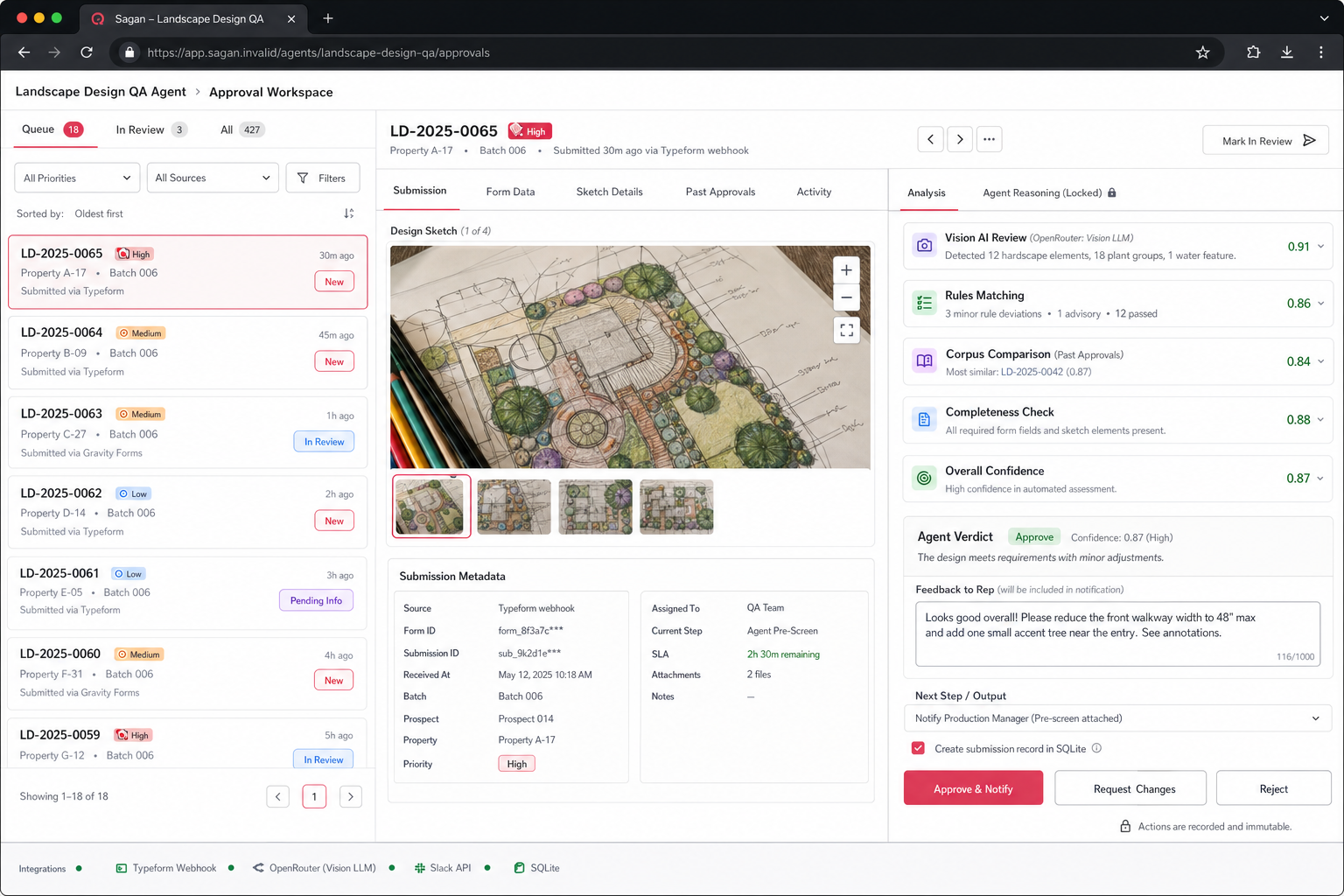Viewport: 1344px width, 896px height.
Task: Open the Sketch Details tab
Action: (x=609, y=192)
